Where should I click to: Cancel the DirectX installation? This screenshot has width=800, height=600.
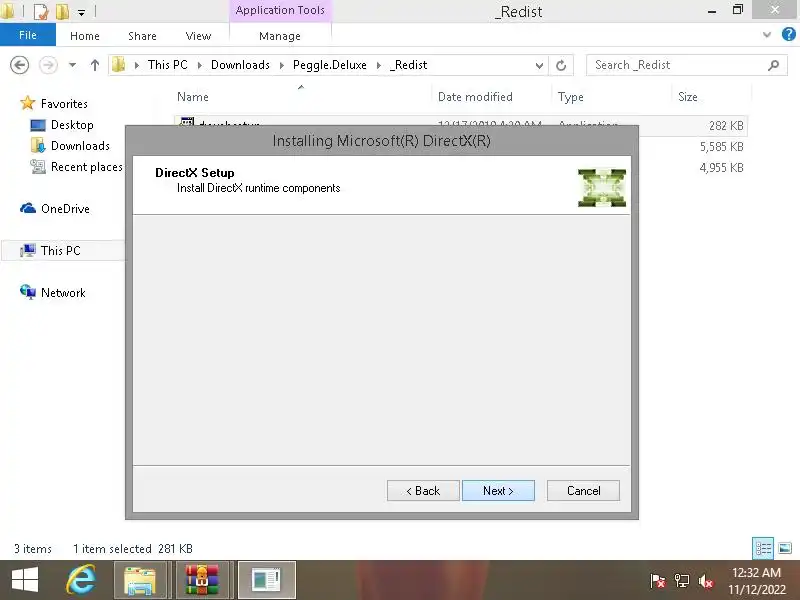[x=583, y=490]
